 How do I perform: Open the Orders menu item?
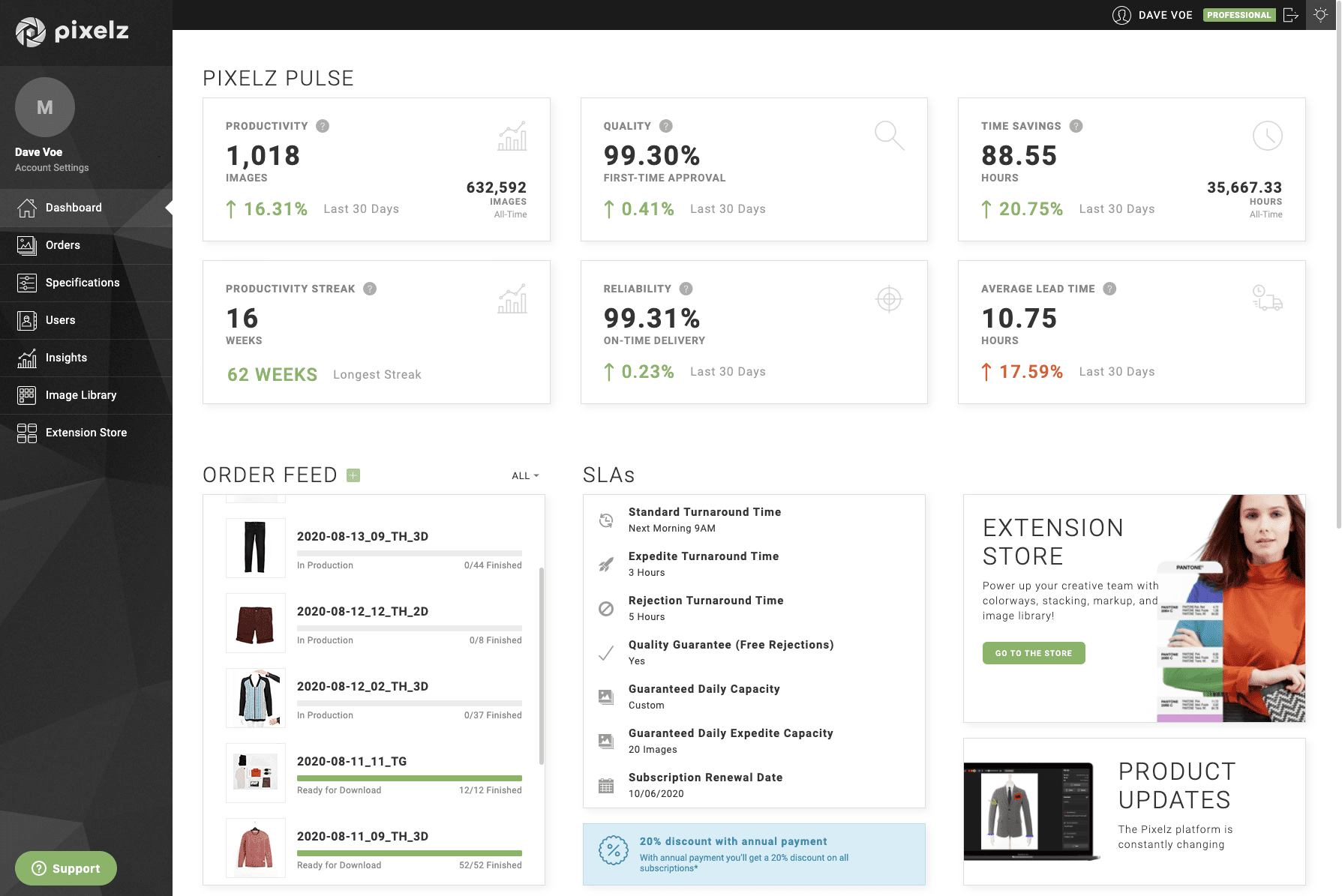coord(63,245)
